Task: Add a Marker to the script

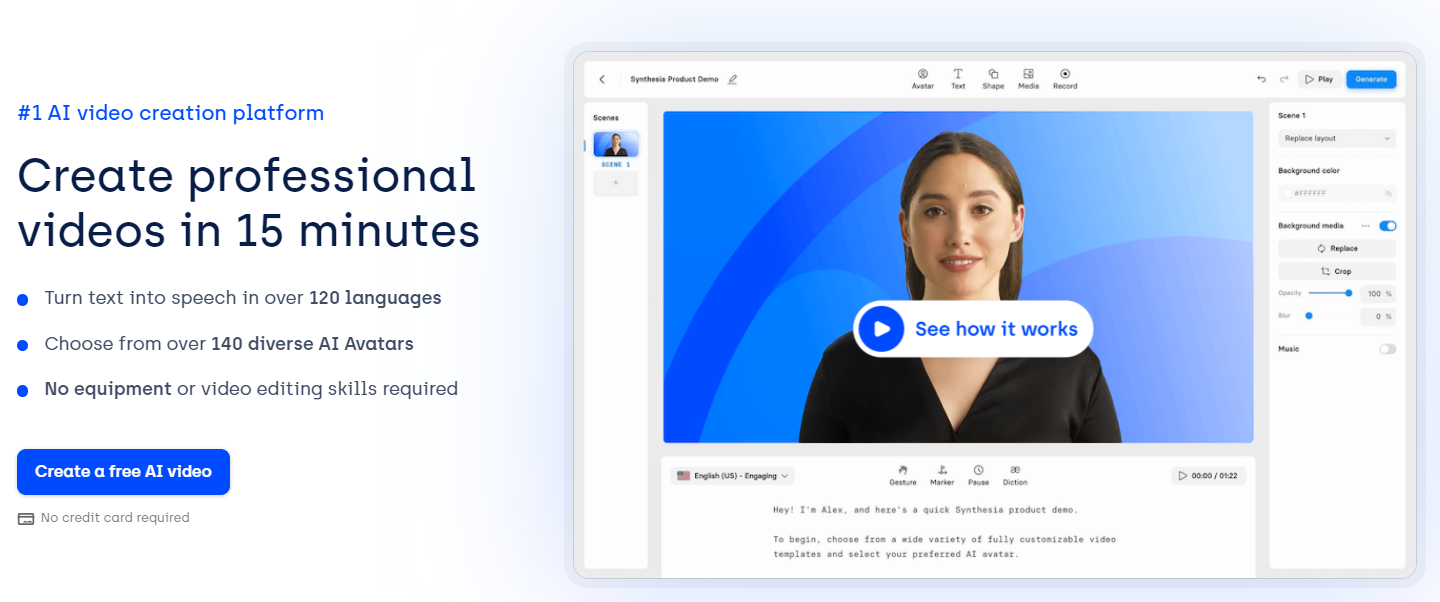Action: [942, 475]
